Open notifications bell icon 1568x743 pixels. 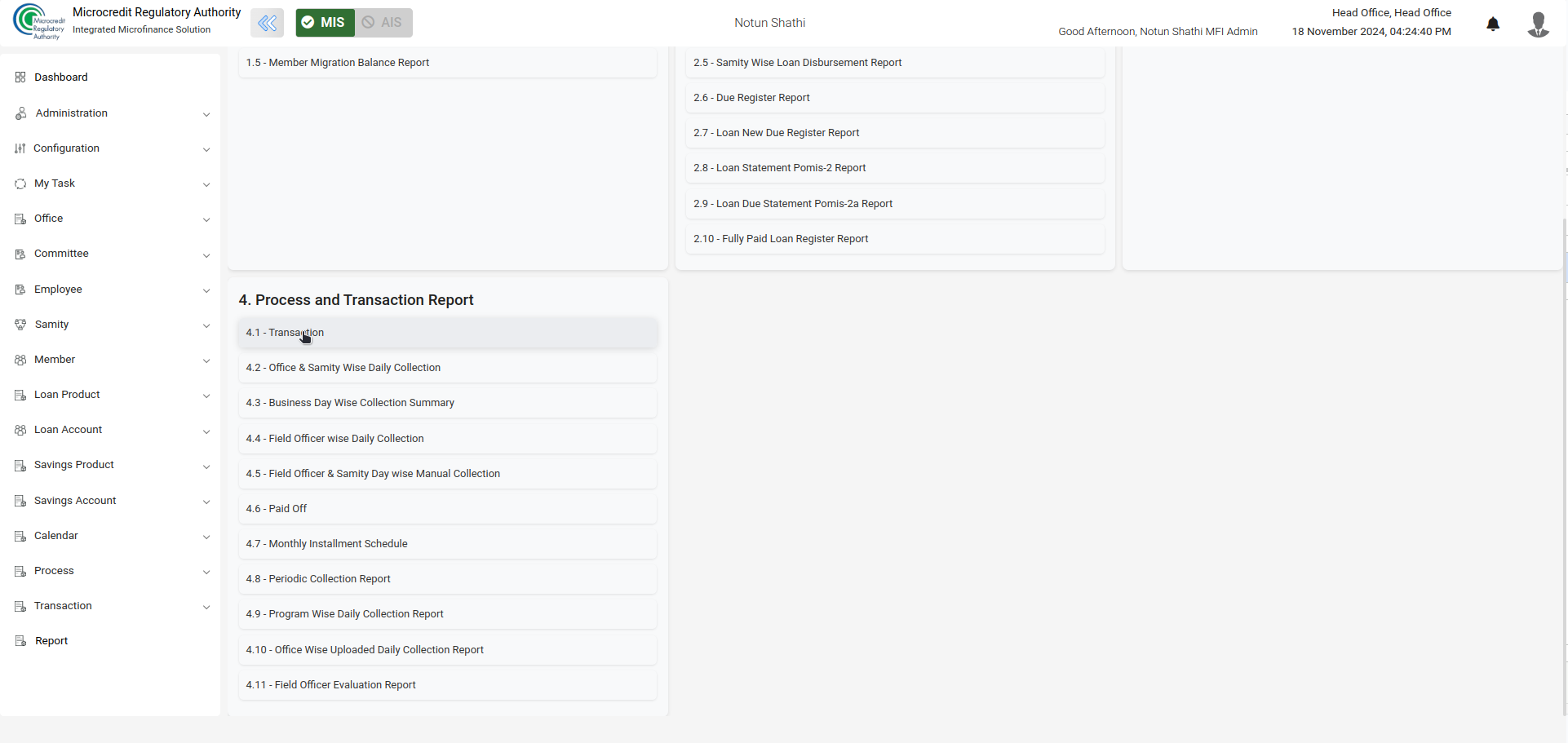point(1493,24)
